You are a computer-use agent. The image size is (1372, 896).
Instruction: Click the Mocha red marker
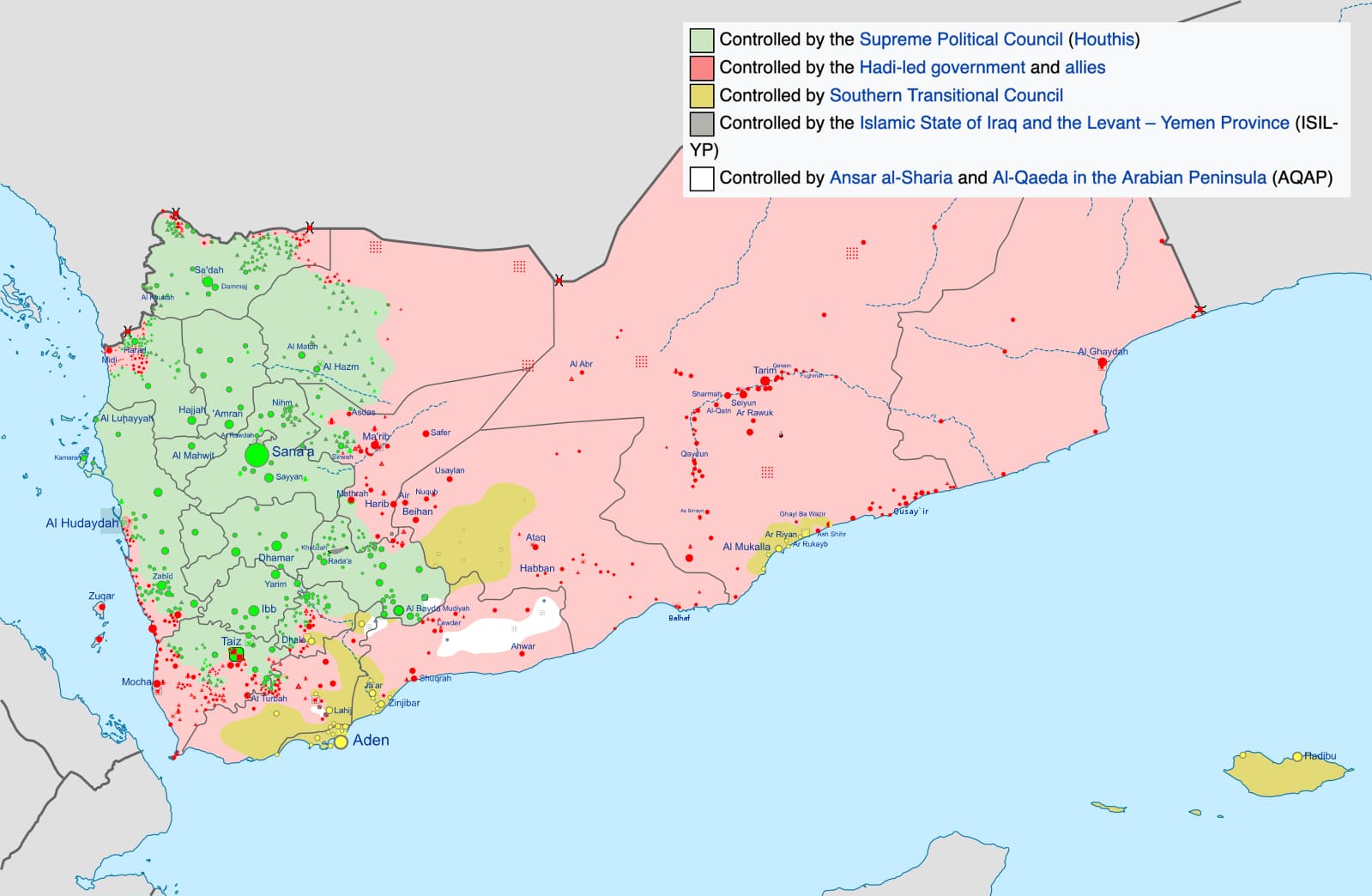(x=158, y=683)
